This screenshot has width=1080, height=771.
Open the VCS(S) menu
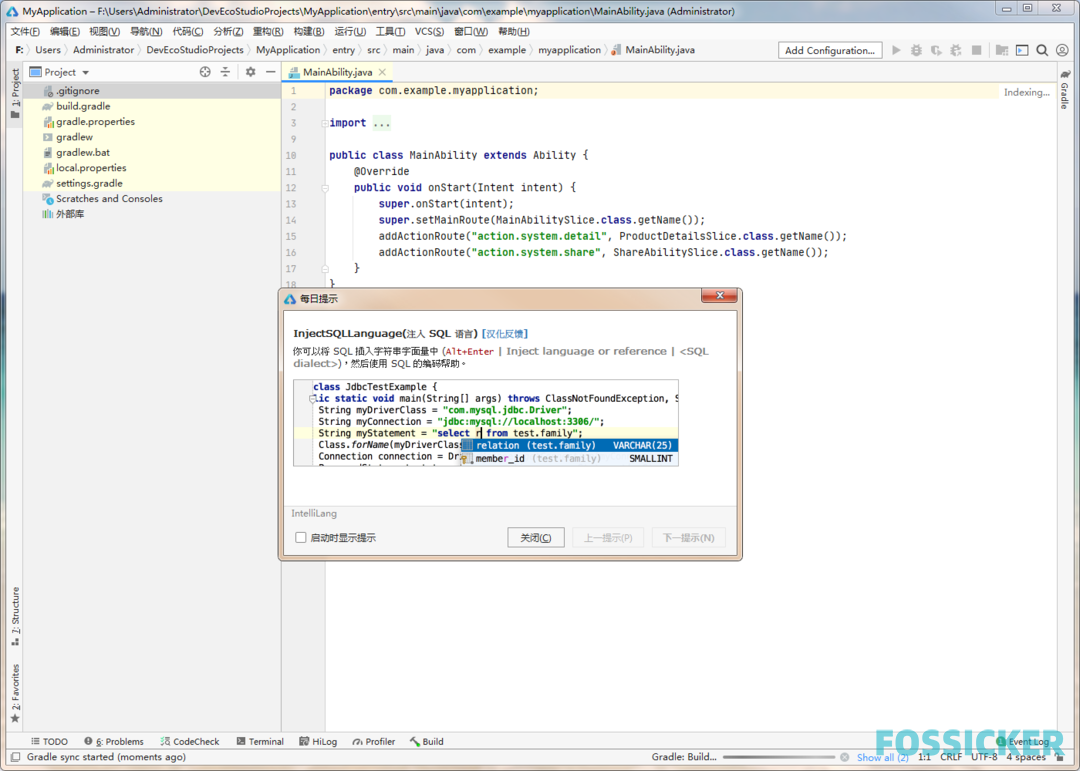pyautogui.click(x=429, y=31)
